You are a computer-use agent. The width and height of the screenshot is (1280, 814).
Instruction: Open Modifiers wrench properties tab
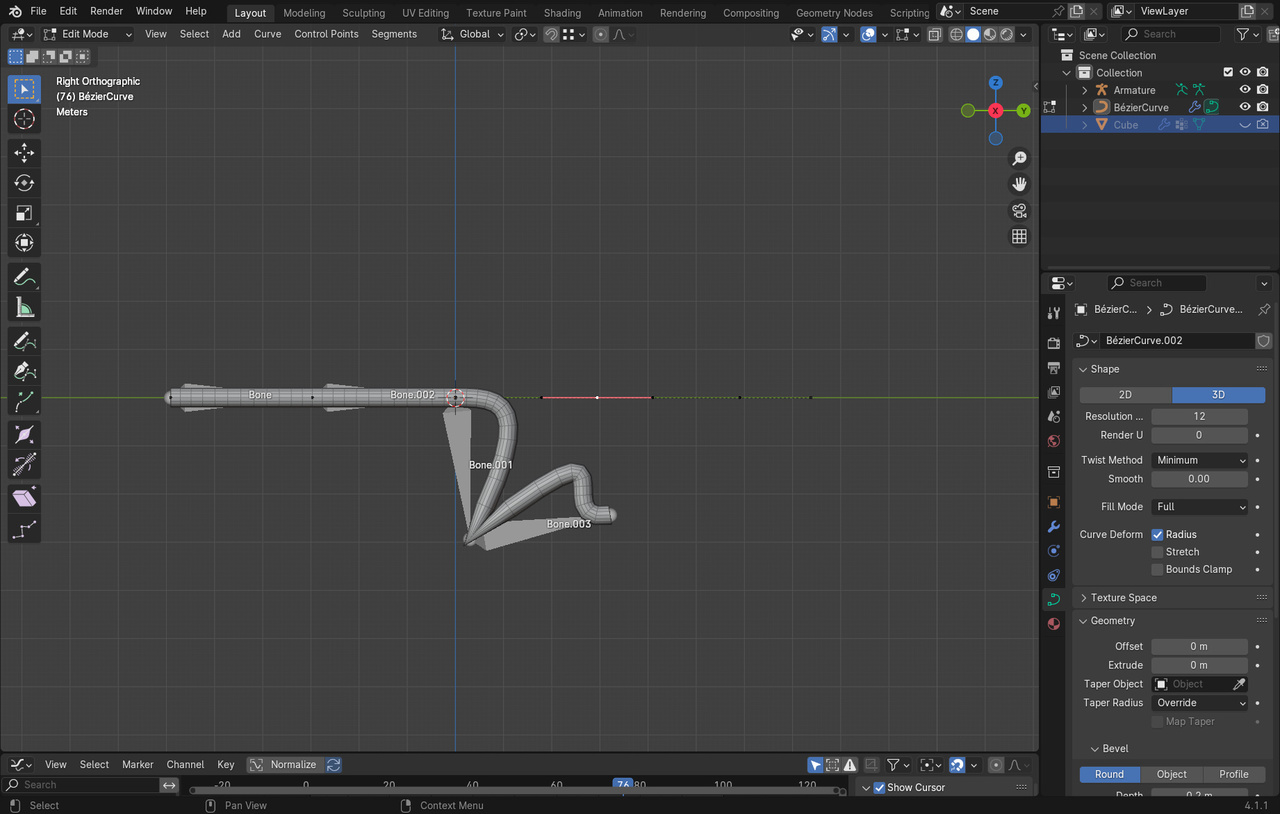coord(1053,526)
